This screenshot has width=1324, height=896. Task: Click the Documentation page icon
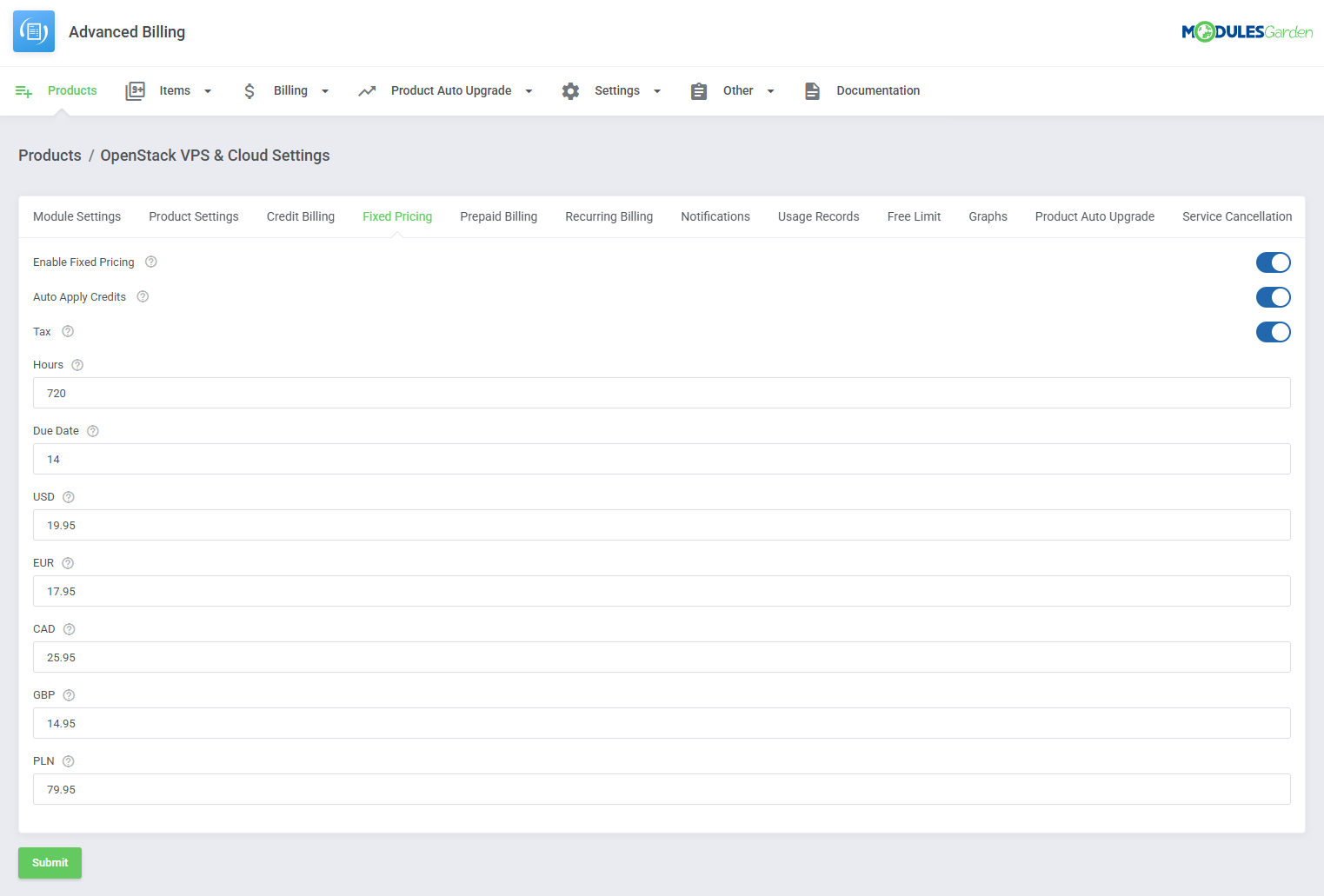[812, 90]
